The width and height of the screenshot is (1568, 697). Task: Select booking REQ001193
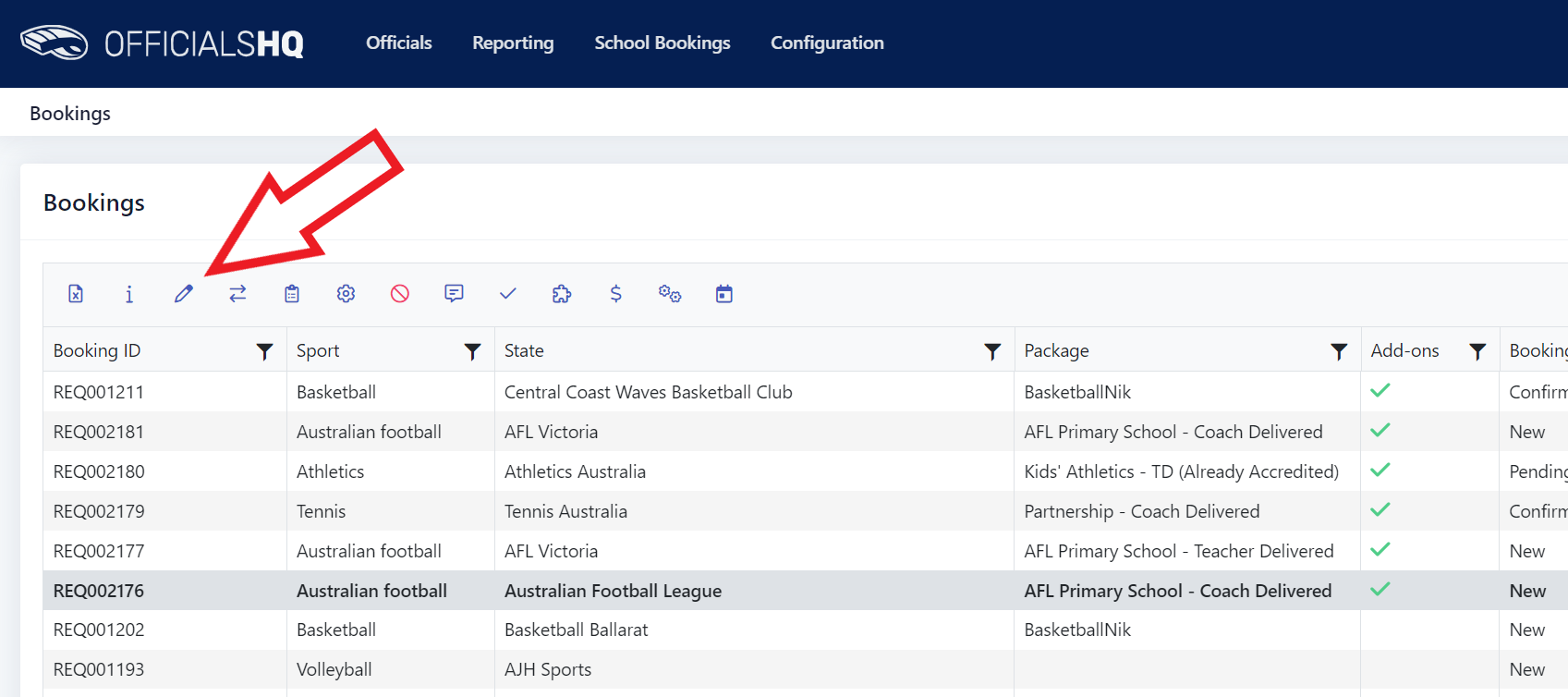tap(99, 669)
